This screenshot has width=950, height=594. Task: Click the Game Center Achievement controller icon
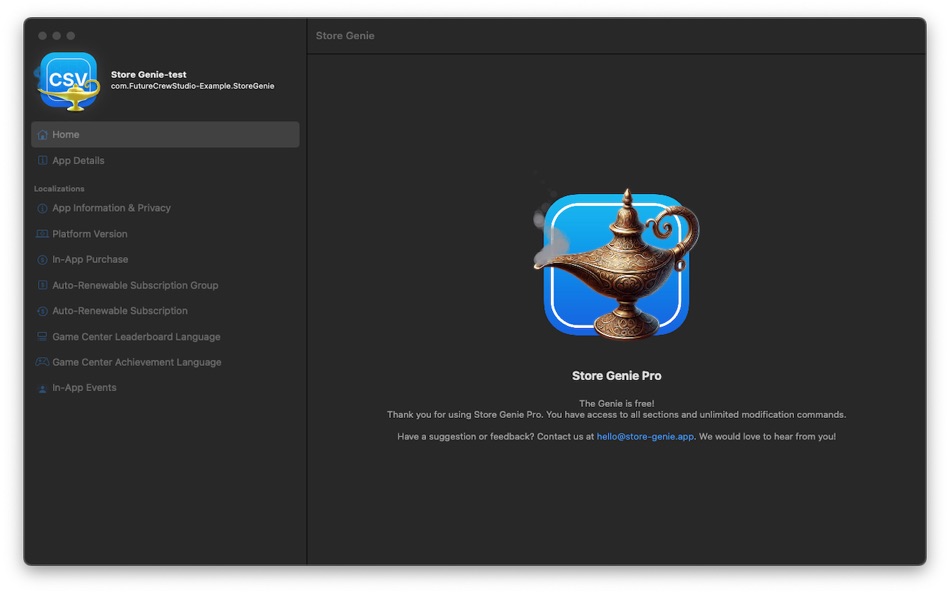point(42,362)
